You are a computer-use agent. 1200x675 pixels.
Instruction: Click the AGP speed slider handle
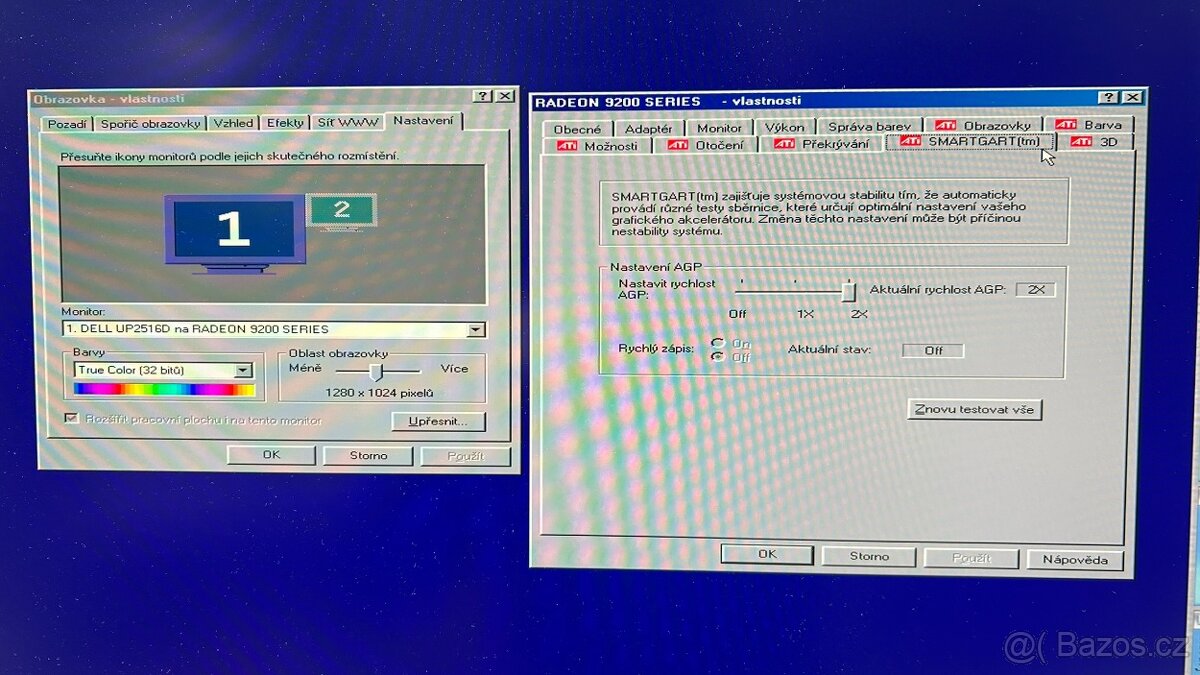tap(849, 290)
